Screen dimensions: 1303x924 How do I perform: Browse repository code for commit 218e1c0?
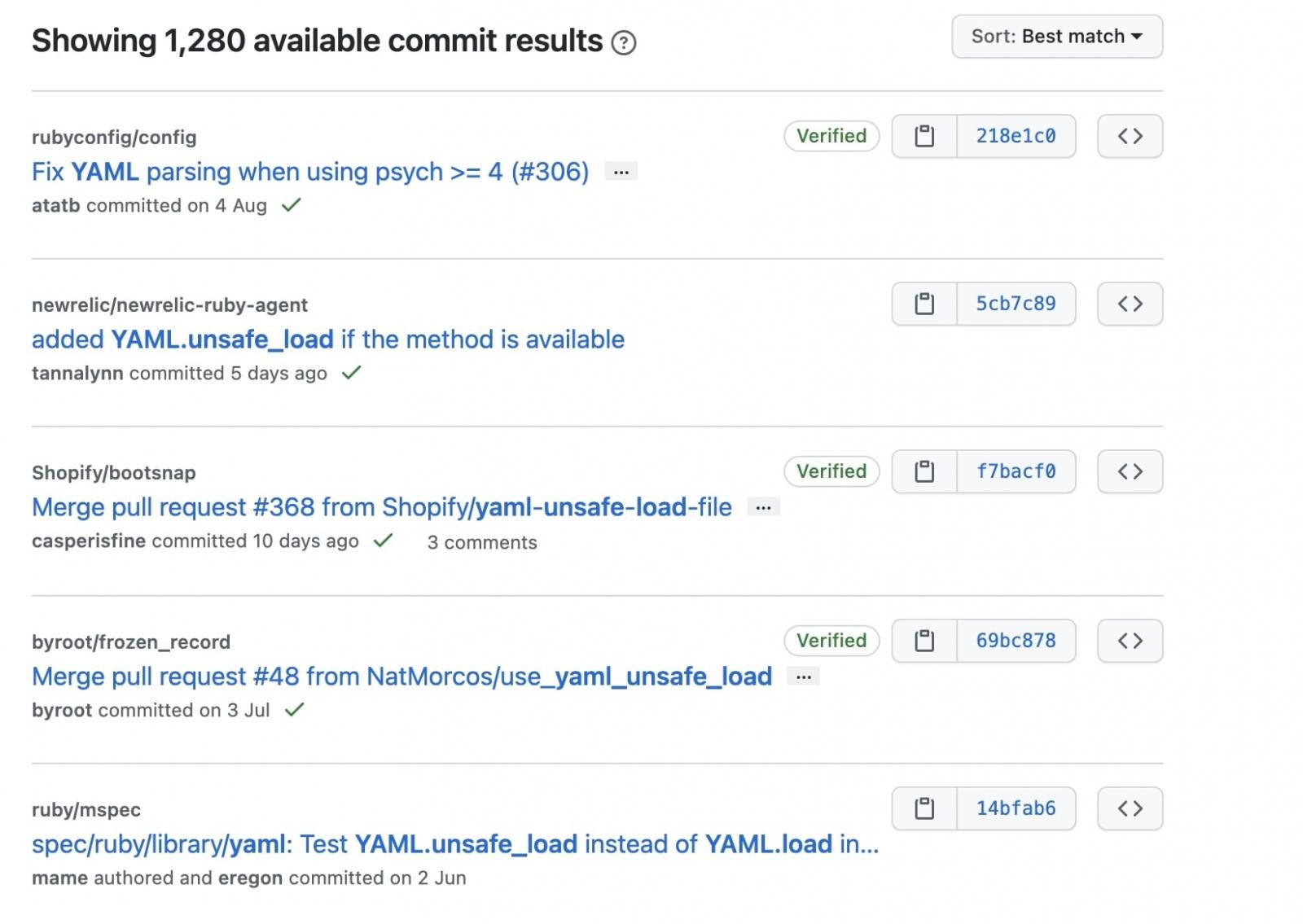coord(1130,136)
